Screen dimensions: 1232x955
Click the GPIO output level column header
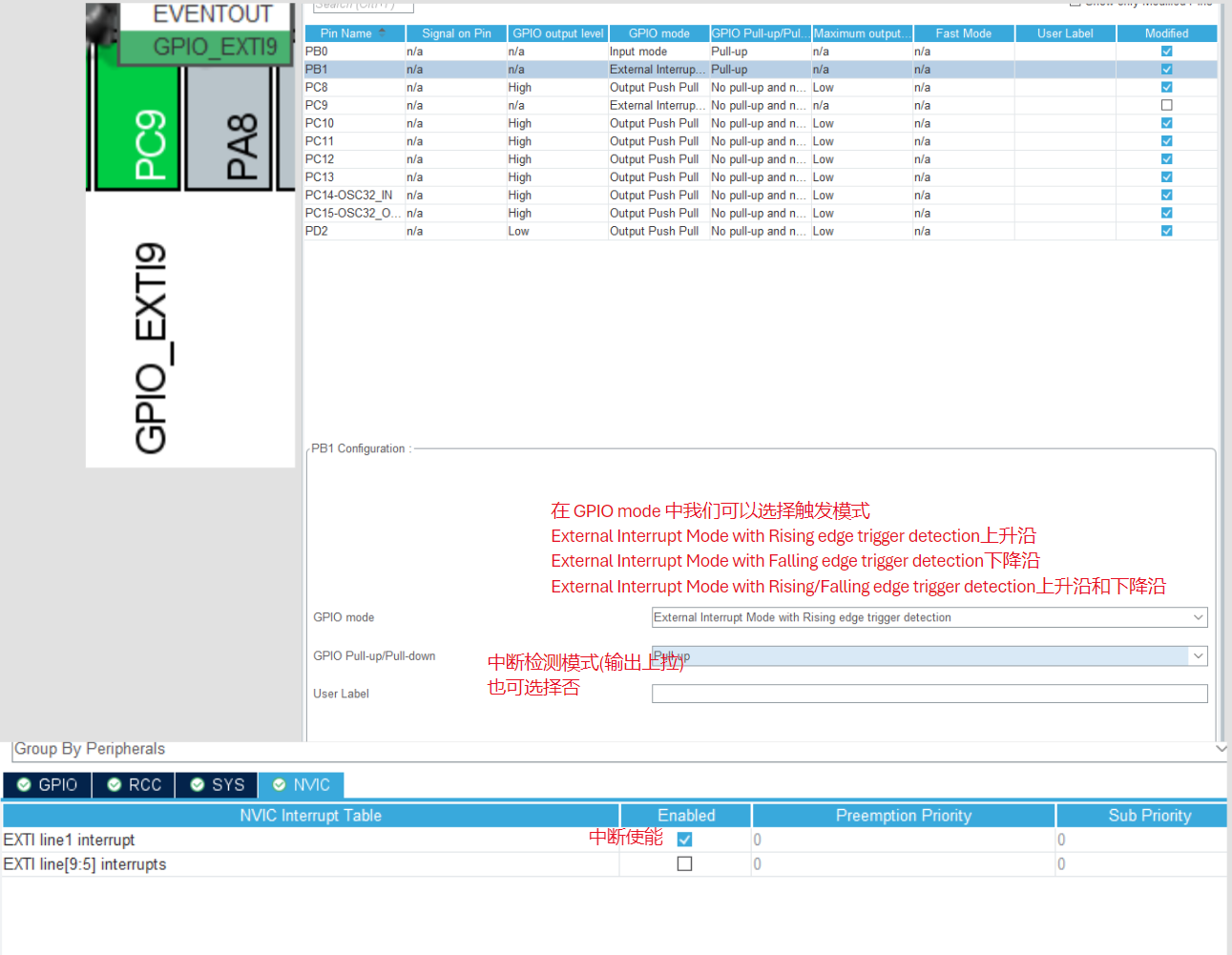point(557,33)
